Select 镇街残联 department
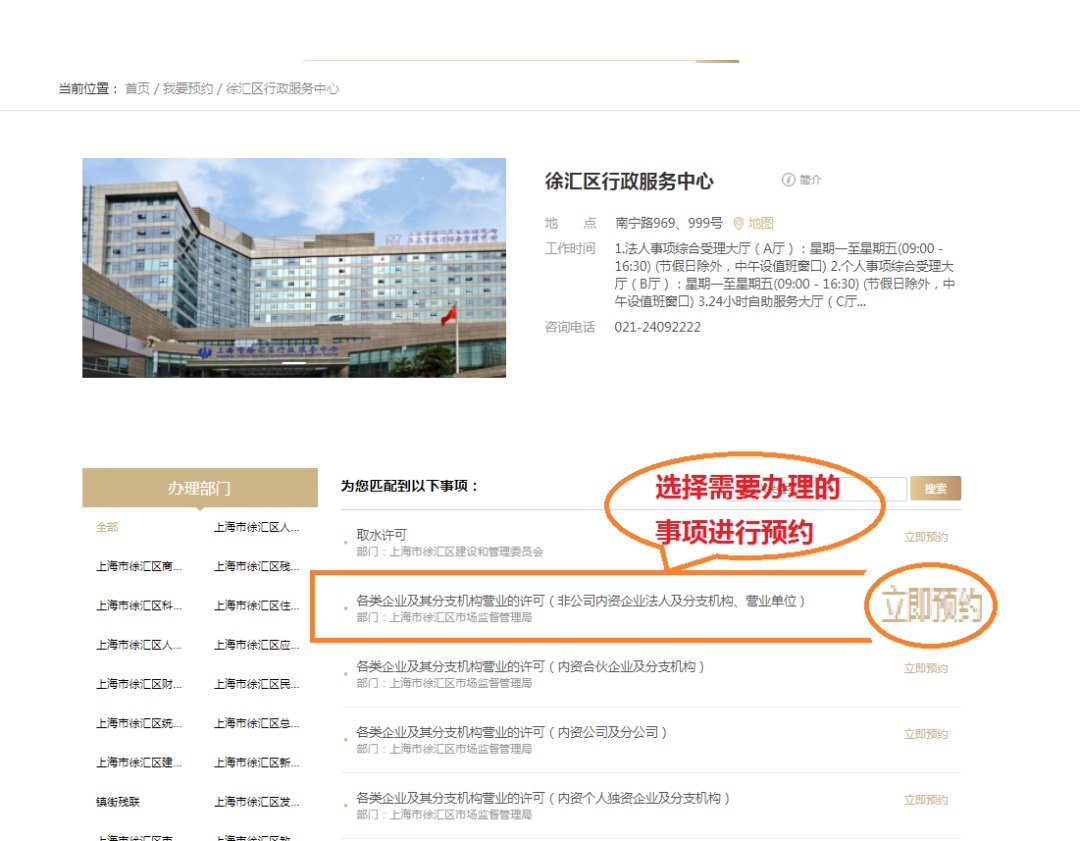 click(117, 802)
